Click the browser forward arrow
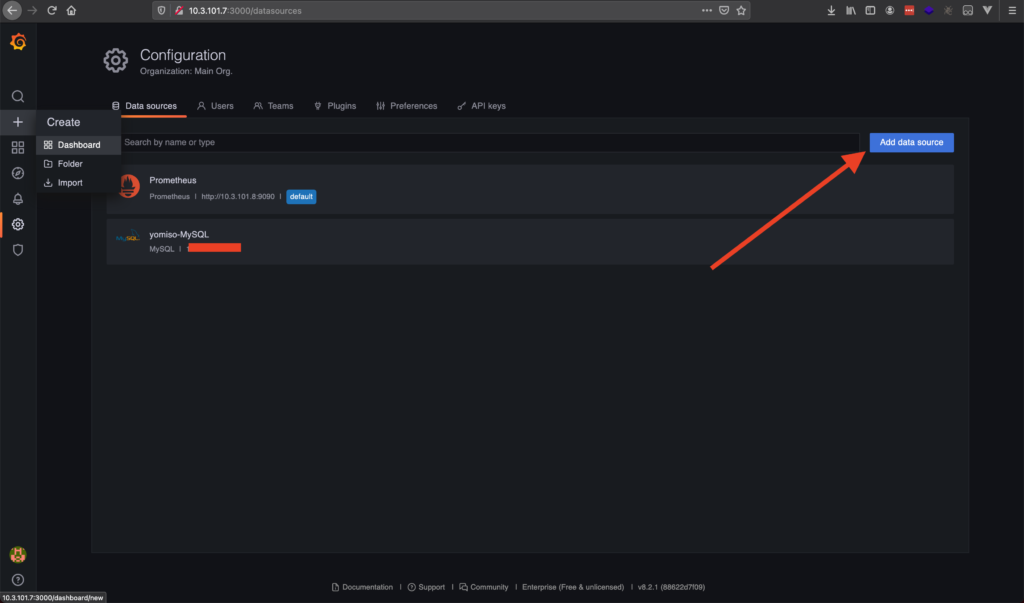The height and width of the screenshot is (603, 1024). pyautogui.click(x=32, y=10)
